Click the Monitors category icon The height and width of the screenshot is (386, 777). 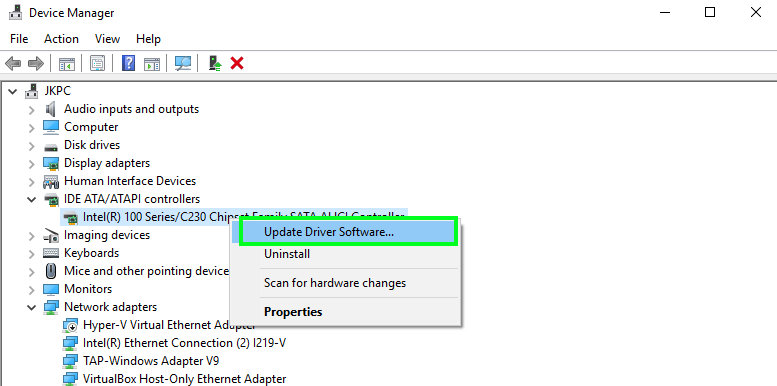pyautogui.click(x=51, y=289)
